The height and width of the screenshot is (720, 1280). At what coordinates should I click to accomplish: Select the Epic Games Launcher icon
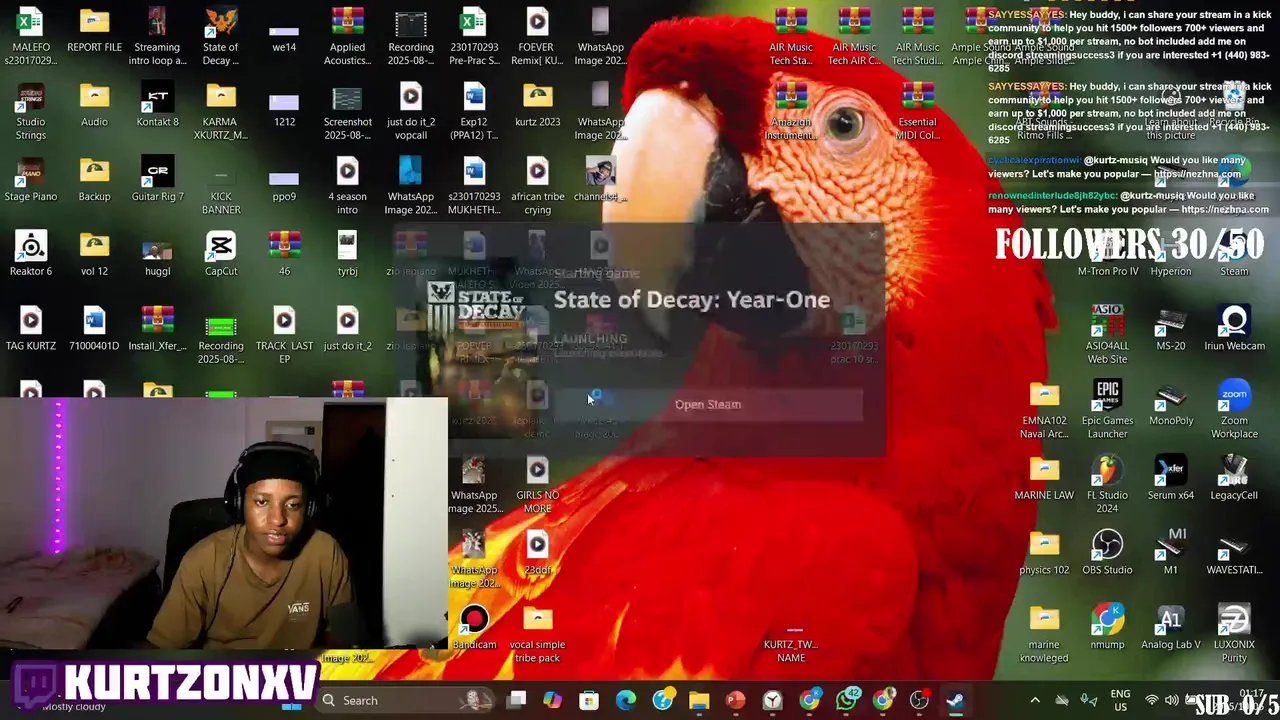(x=1107, y=410)
